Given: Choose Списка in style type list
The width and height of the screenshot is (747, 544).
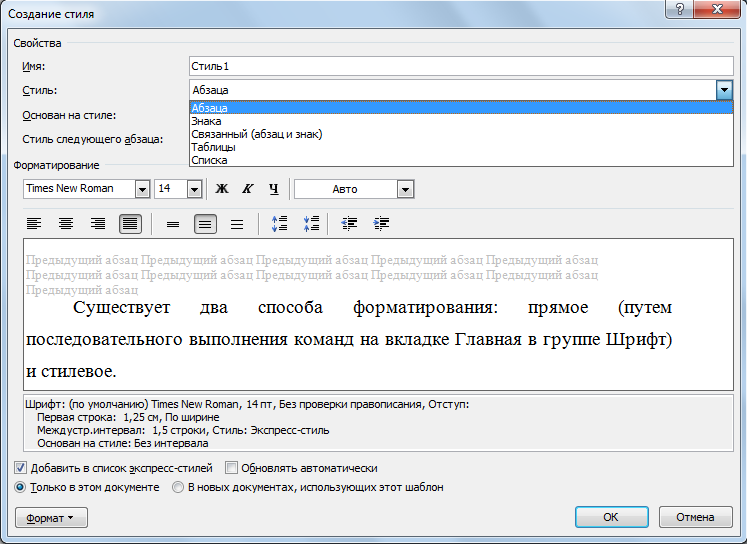Looking at the screenshot, I should pyautogui.click(x=461, y=160).
